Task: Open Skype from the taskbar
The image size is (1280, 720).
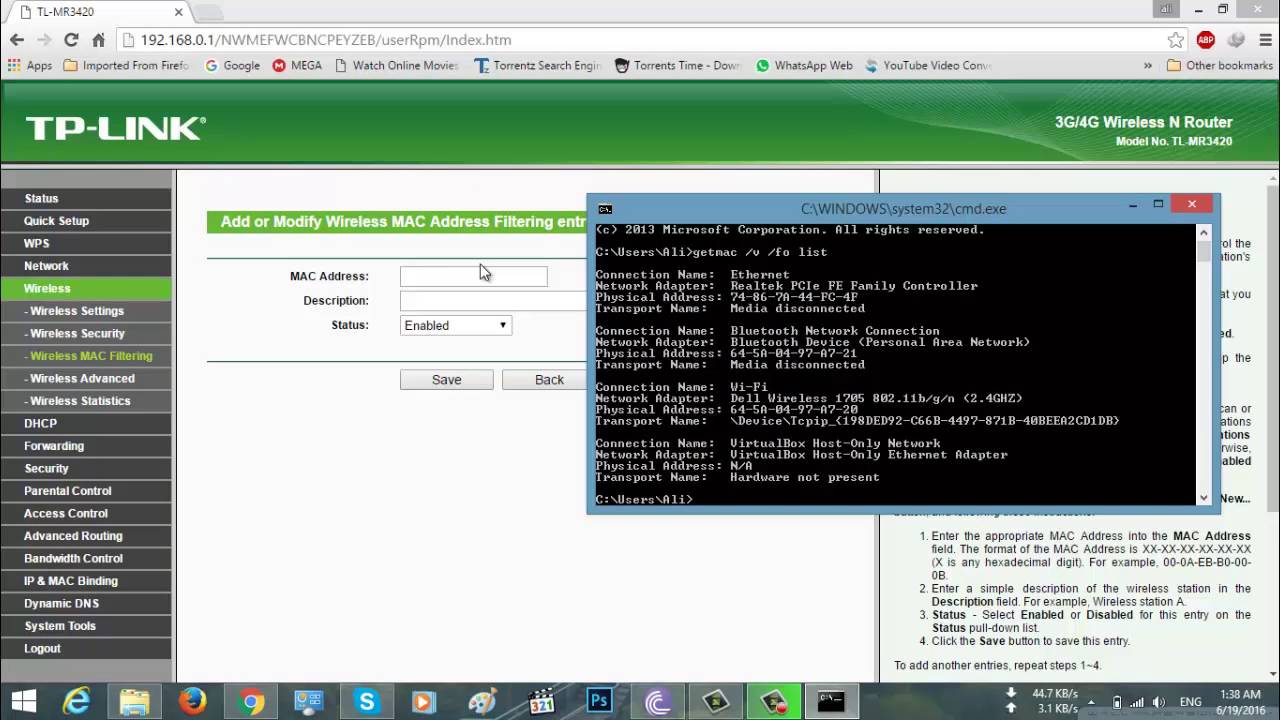Action: point(367,702)
